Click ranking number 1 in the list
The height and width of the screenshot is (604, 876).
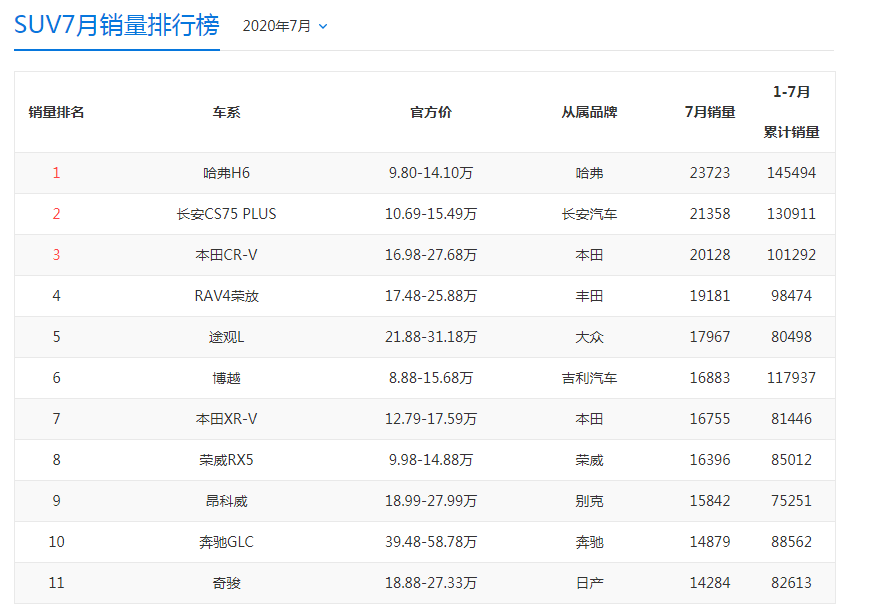point(57,172)
